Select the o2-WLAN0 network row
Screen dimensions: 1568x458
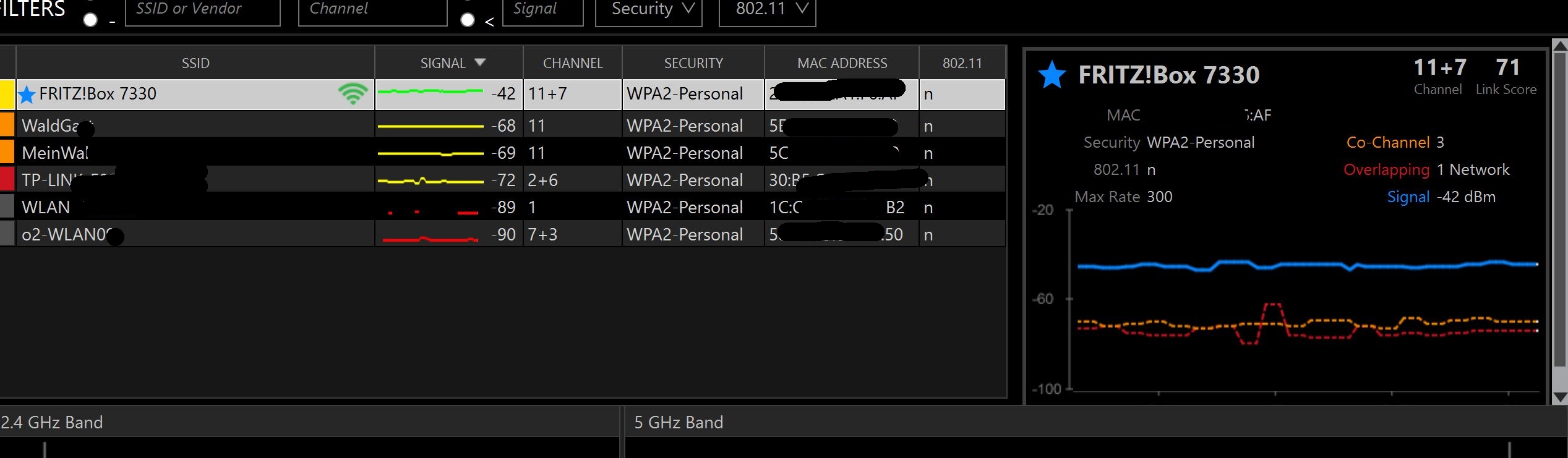pyautogui.click(x=502, y=234)
